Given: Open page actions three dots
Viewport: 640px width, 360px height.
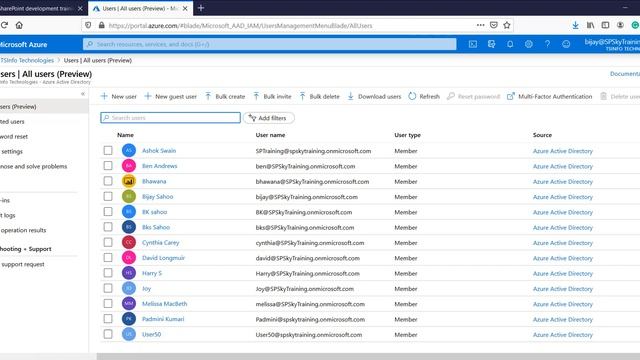Looking at the screenshot, I should [480, 25].
